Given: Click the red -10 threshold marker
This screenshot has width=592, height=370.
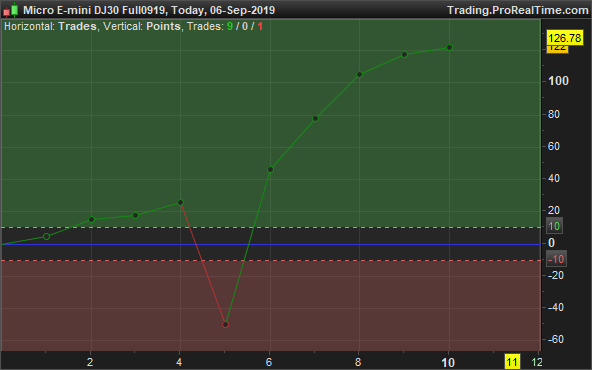Looking at the screenshot, I should (556, 259).
